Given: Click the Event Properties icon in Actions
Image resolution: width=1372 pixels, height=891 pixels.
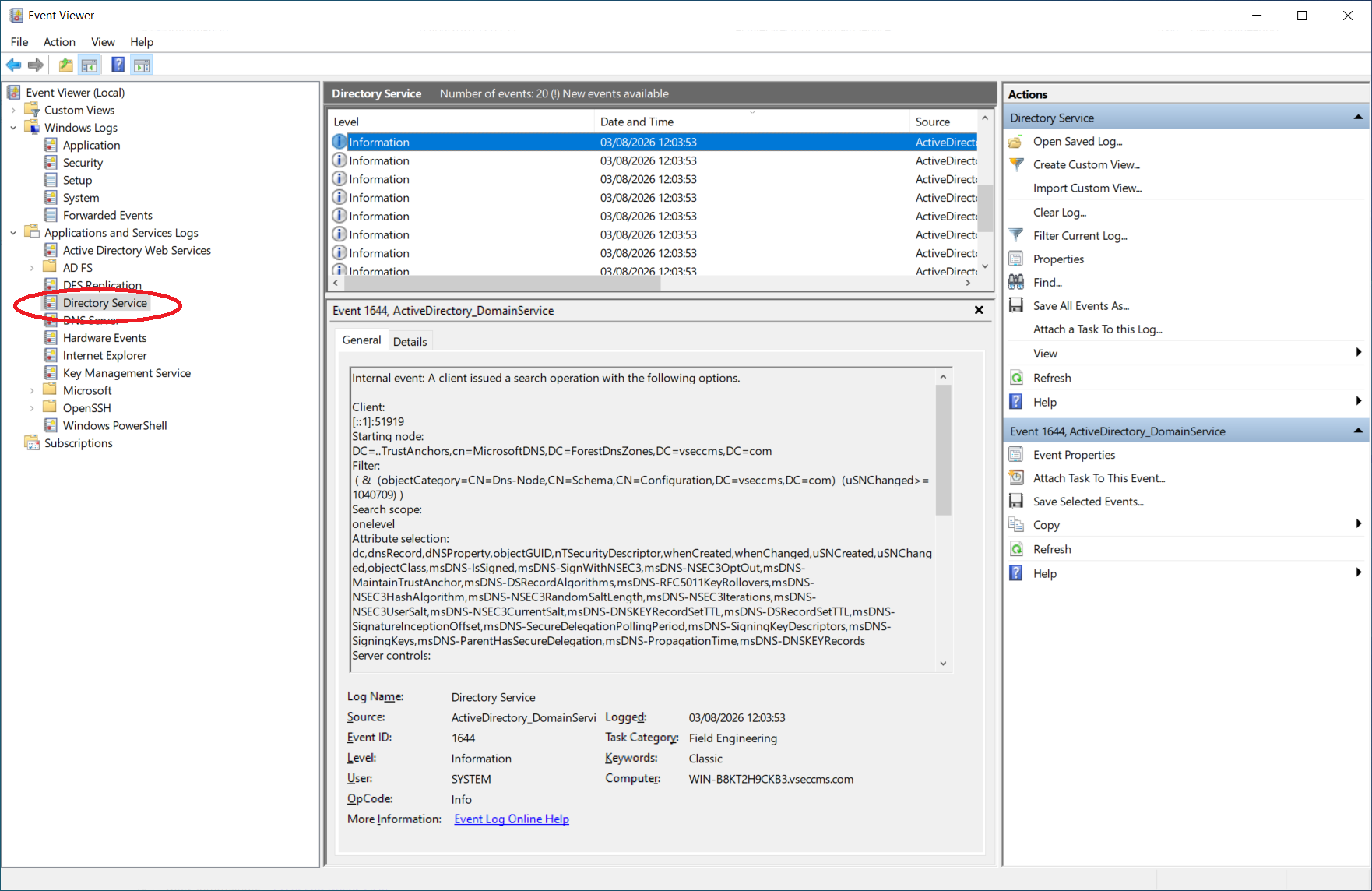Looking at the screenshot, I should coord(1016,455).
